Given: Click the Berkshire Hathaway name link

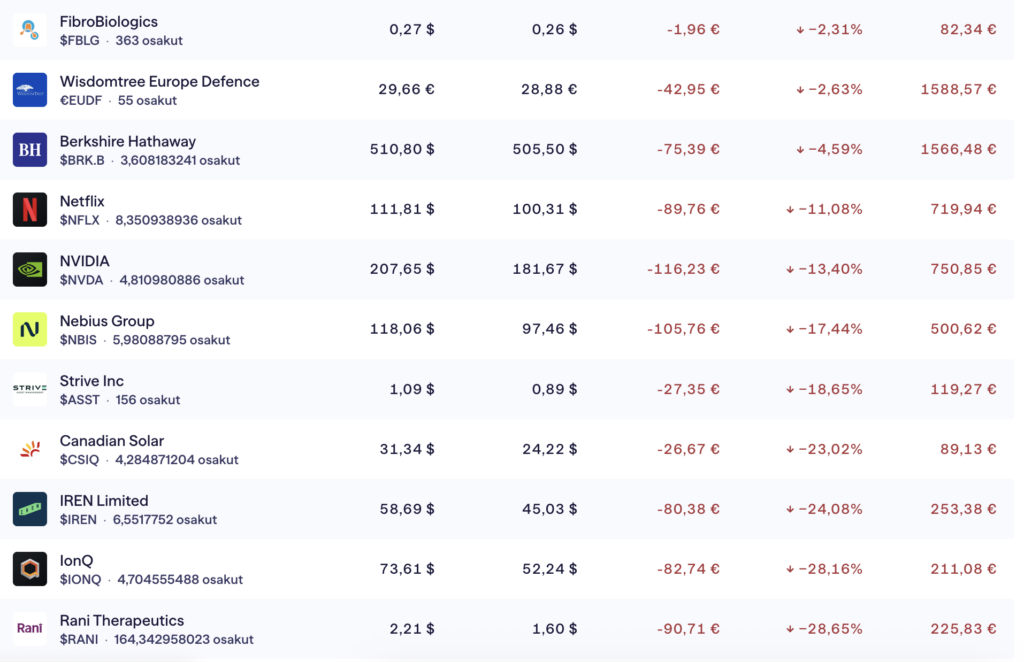Looking at the screenshot, I should [128, 141].
